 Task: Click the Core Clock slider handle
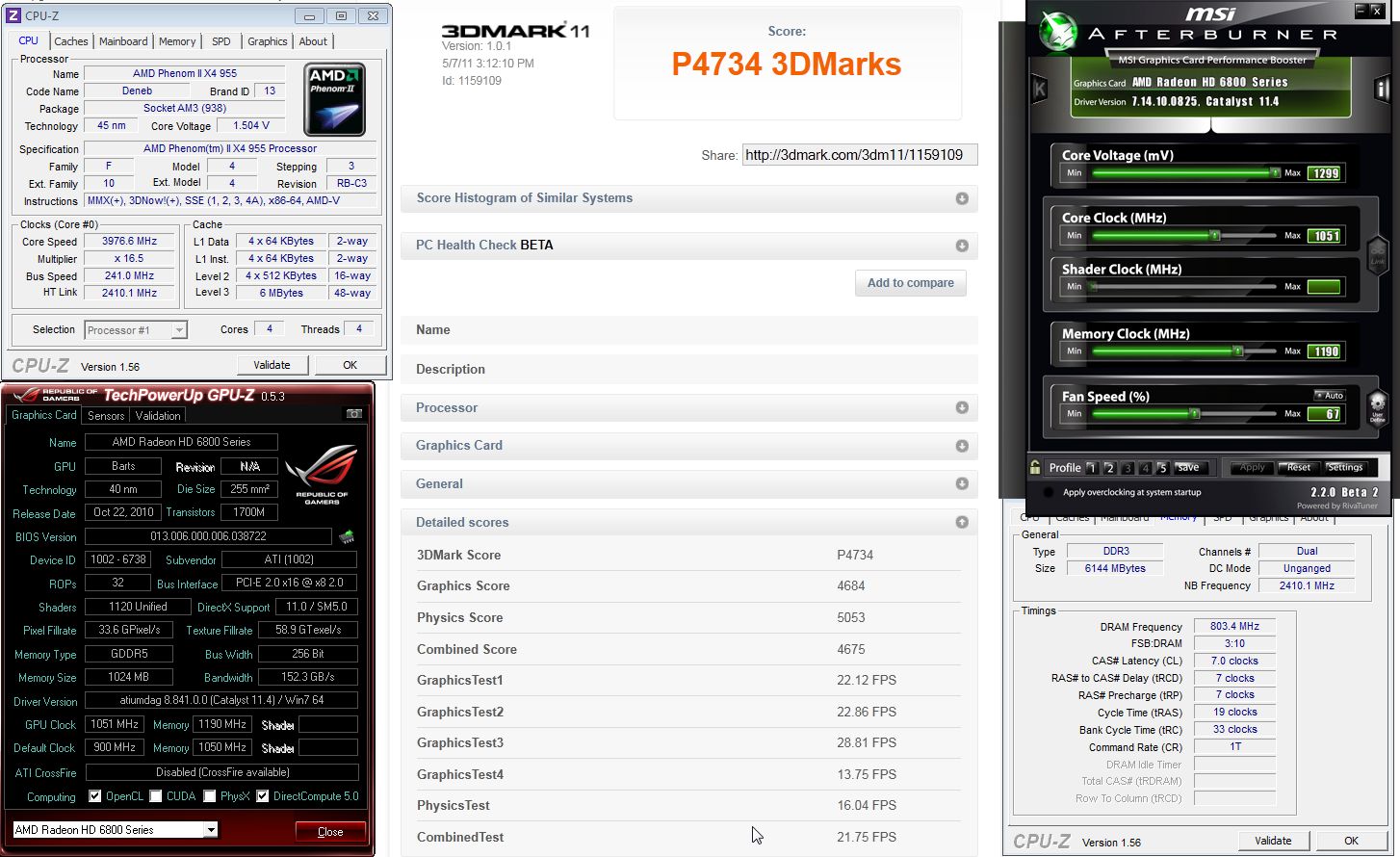click(x=1215, y=235)
